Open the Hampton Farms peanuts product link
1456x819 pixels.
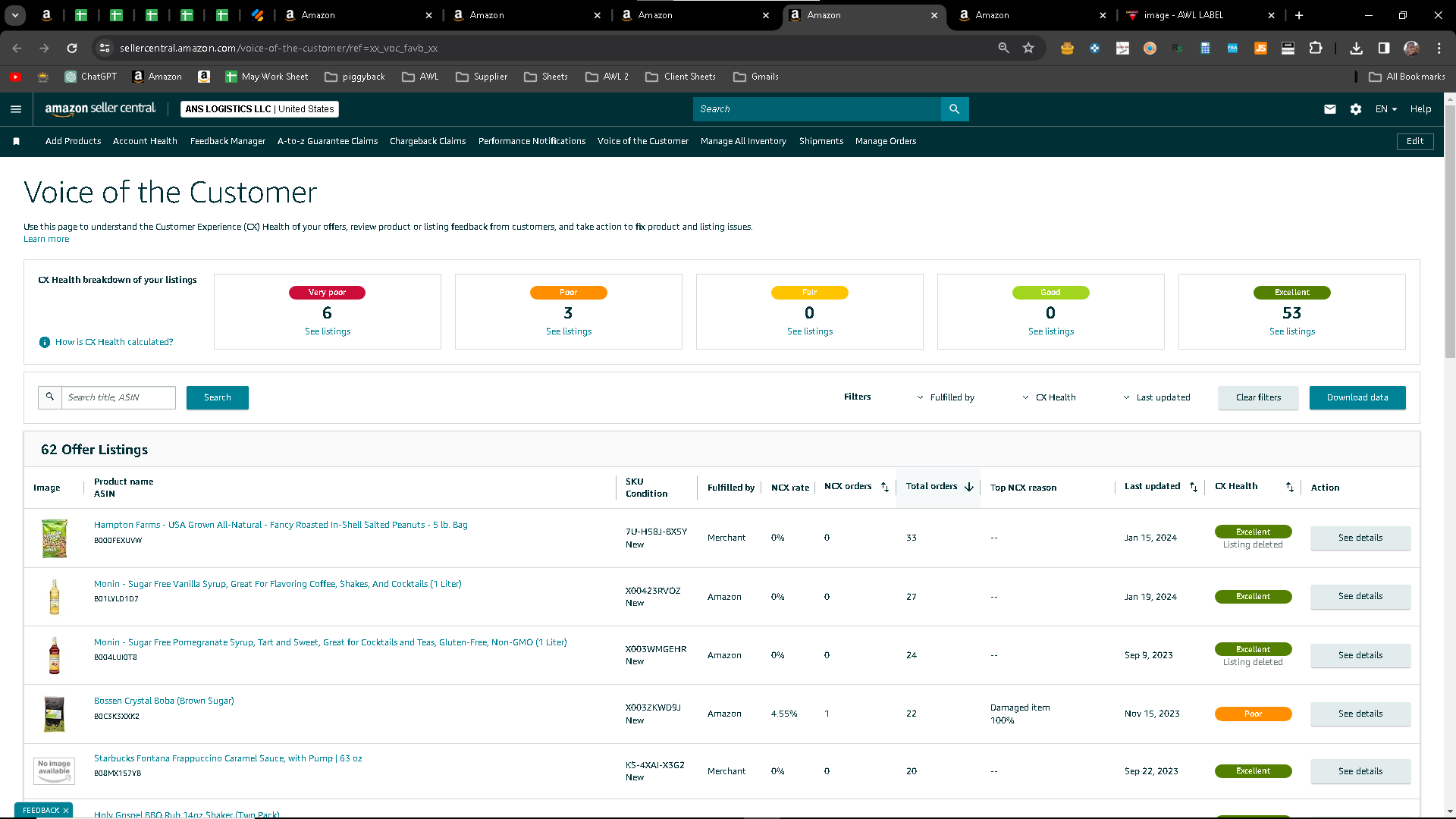pyautogui.click(x=281, y=525)
